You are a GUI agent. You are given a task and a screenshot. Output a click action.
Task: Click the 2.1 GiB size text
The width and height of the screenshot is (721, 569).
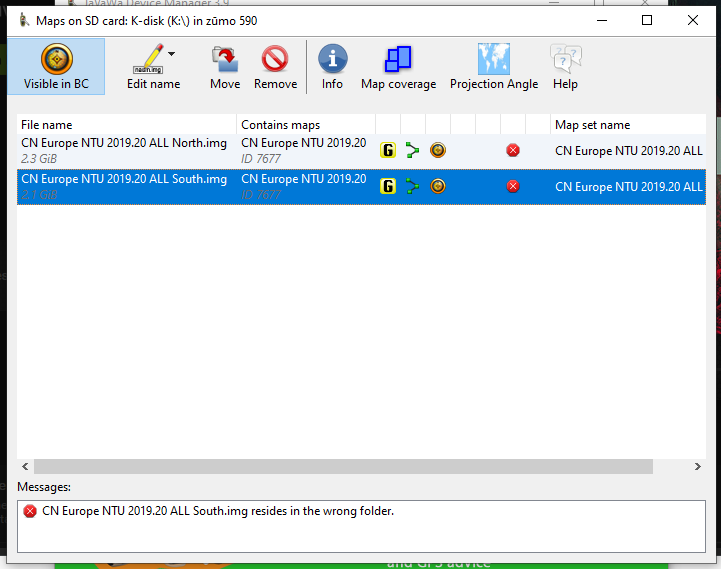click(x=39, y=195)
